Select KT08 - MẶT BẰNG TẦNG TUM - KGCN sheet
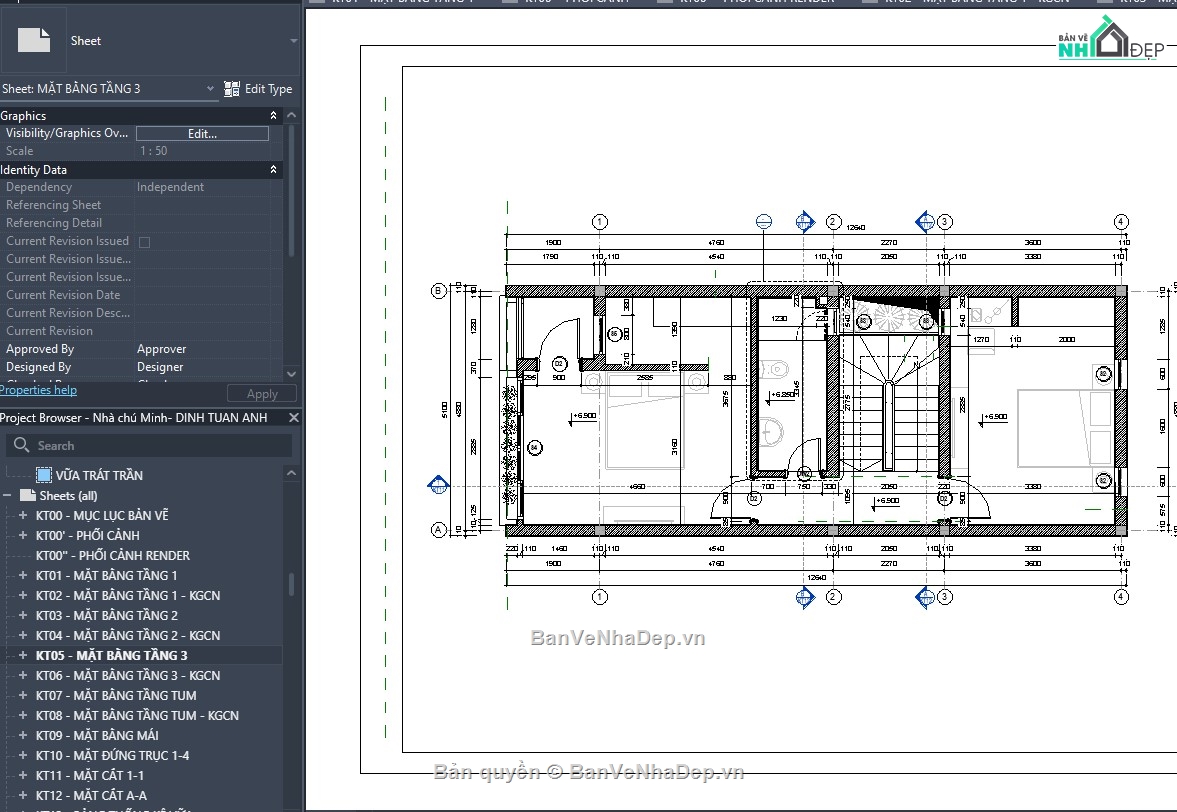1177x812 pixels. click(137, 715)
